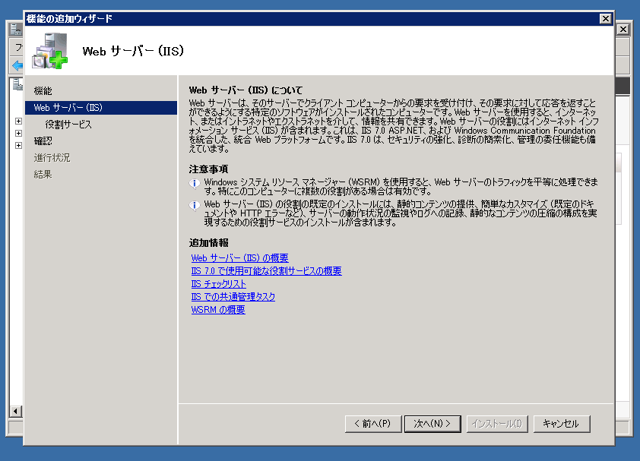Image resolution: width=640 pixels, height=461 pixels.
Task: Open IIS 7.0 で使用可能な役割サービスの概要 link
Action: (x=266, y=271)
